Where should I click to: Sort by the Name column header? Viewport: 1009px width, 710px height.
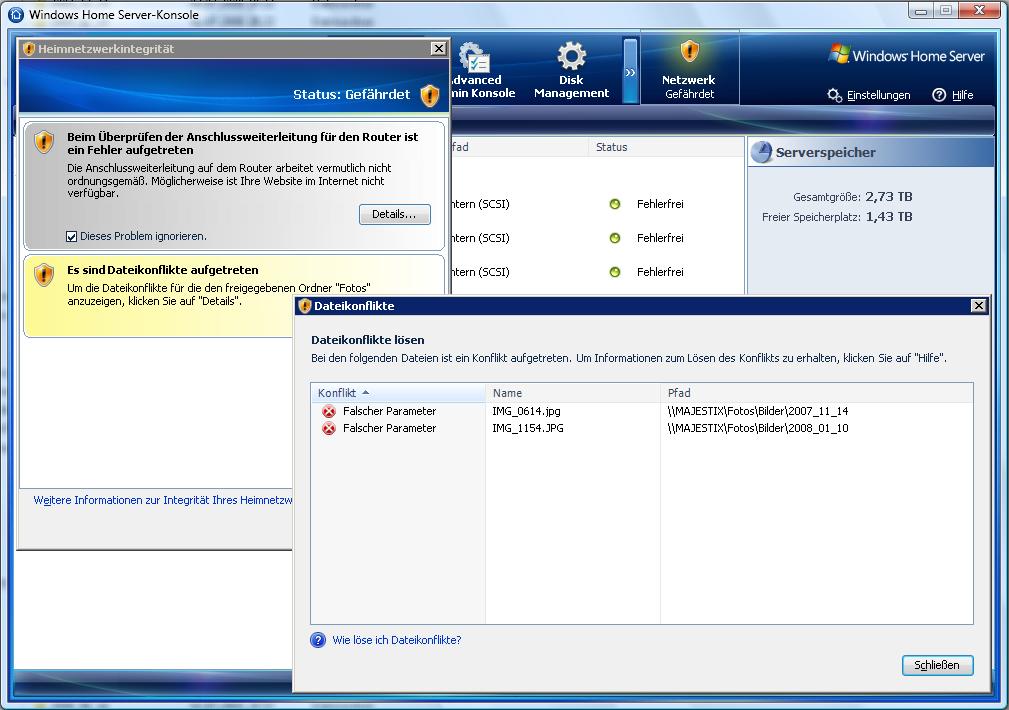pos(573,393)
